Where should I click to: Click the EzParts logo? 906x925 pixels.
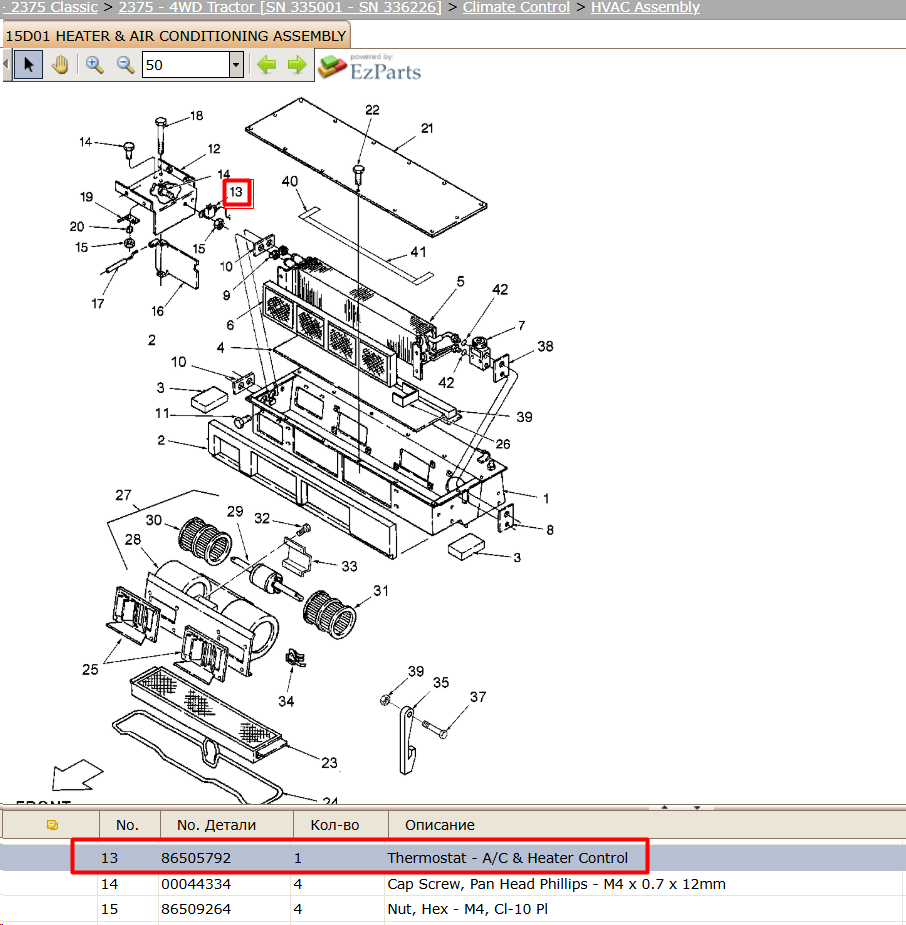point(370,67)
